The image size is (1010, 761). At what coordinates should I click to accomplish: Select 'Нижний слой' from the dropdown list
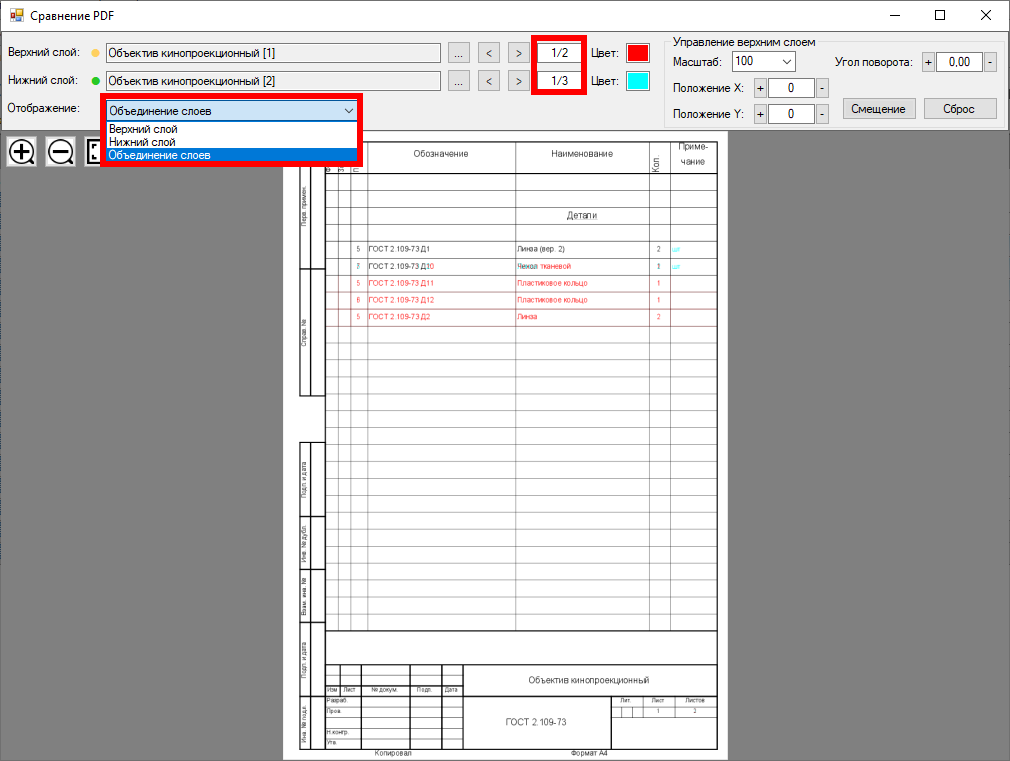[142, 142]
